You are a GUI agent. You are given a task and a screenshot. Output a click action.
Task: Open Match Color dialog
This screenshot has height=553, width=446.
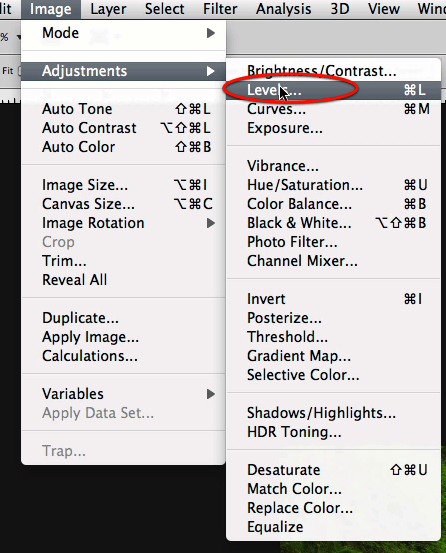coord(333,489)
